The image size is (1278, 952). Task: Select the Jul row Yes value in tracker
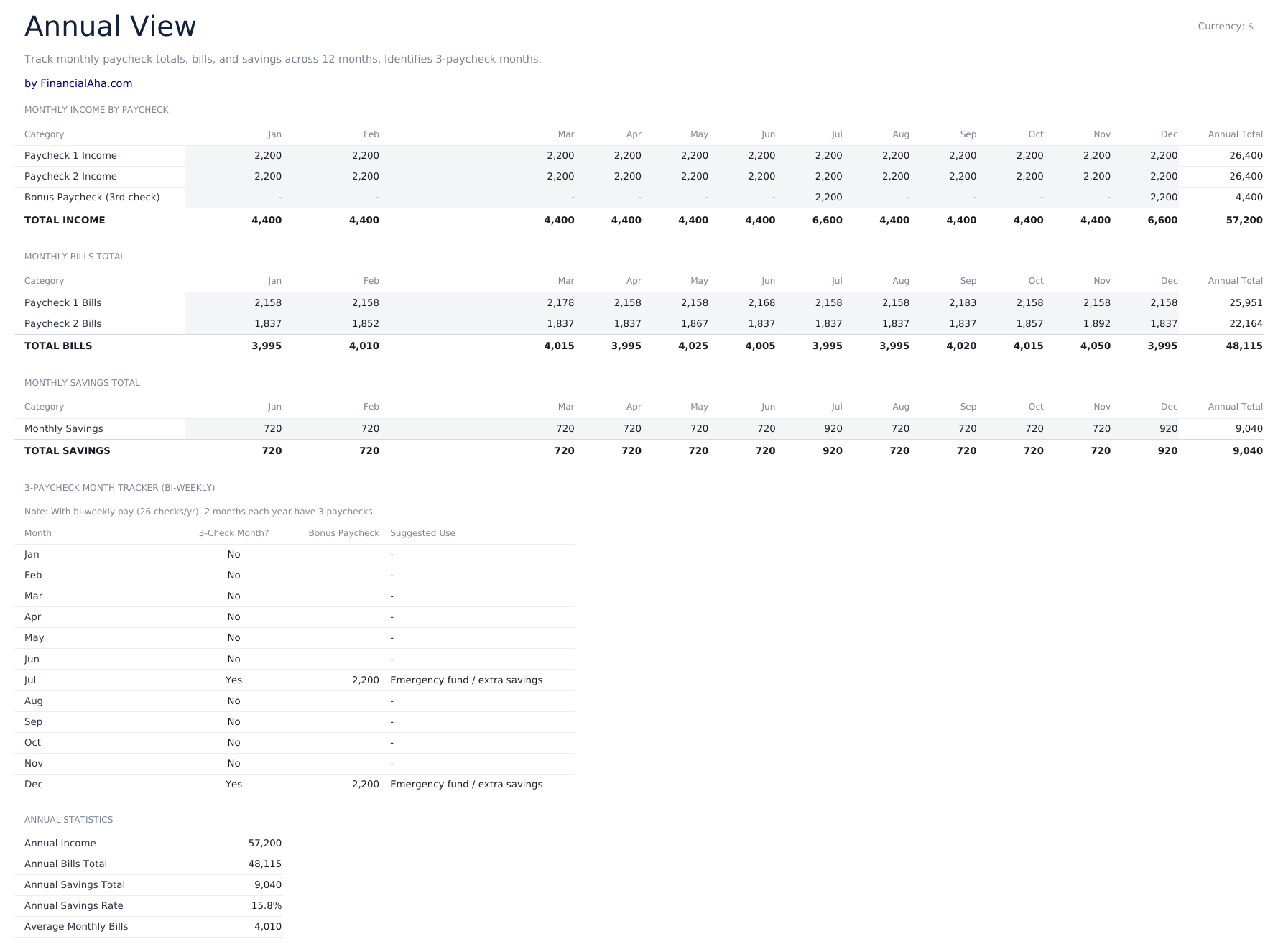(233, 680)
